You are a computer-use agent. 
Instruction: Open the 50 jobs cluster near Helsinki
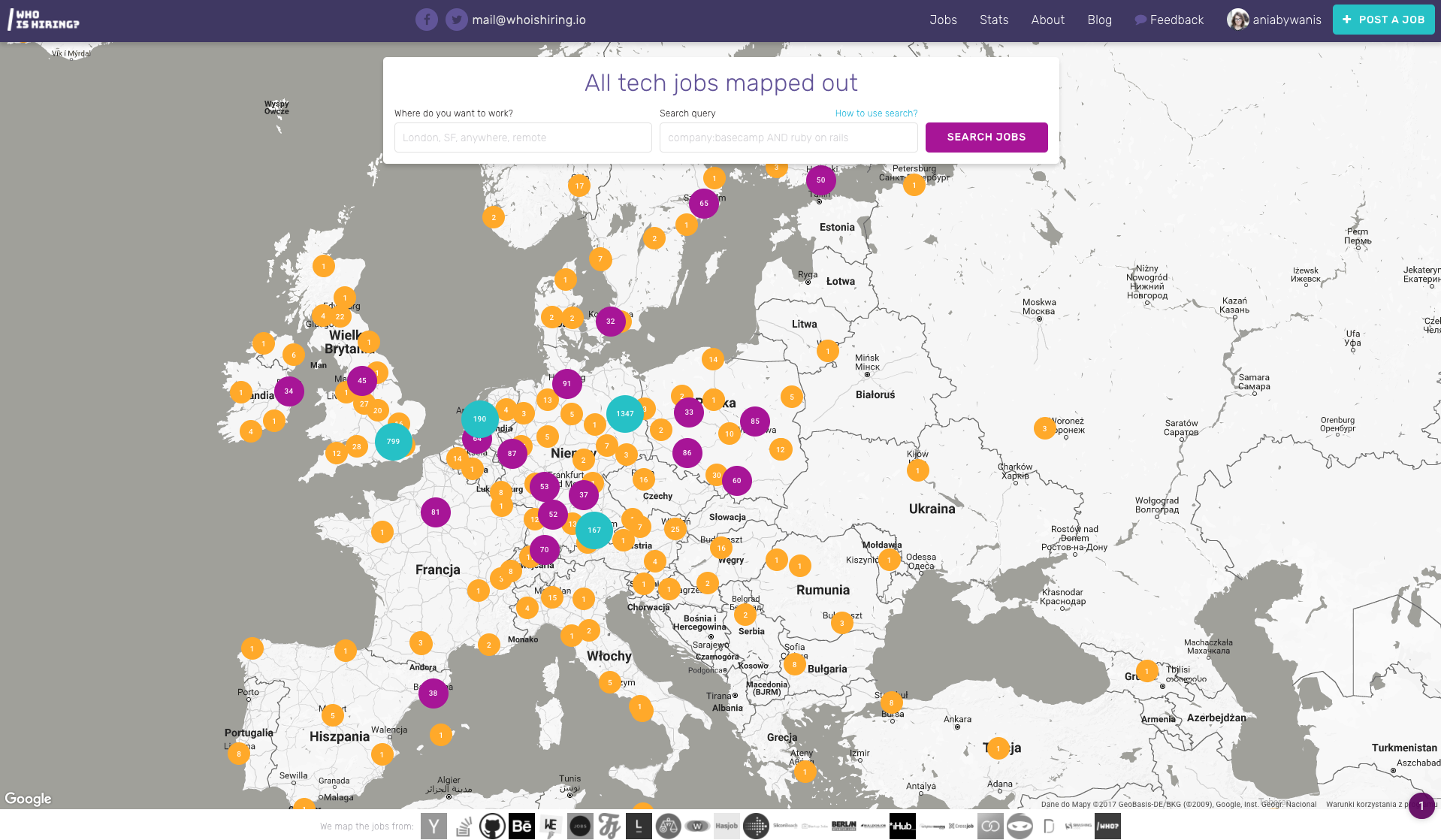(x=821, y=180)
